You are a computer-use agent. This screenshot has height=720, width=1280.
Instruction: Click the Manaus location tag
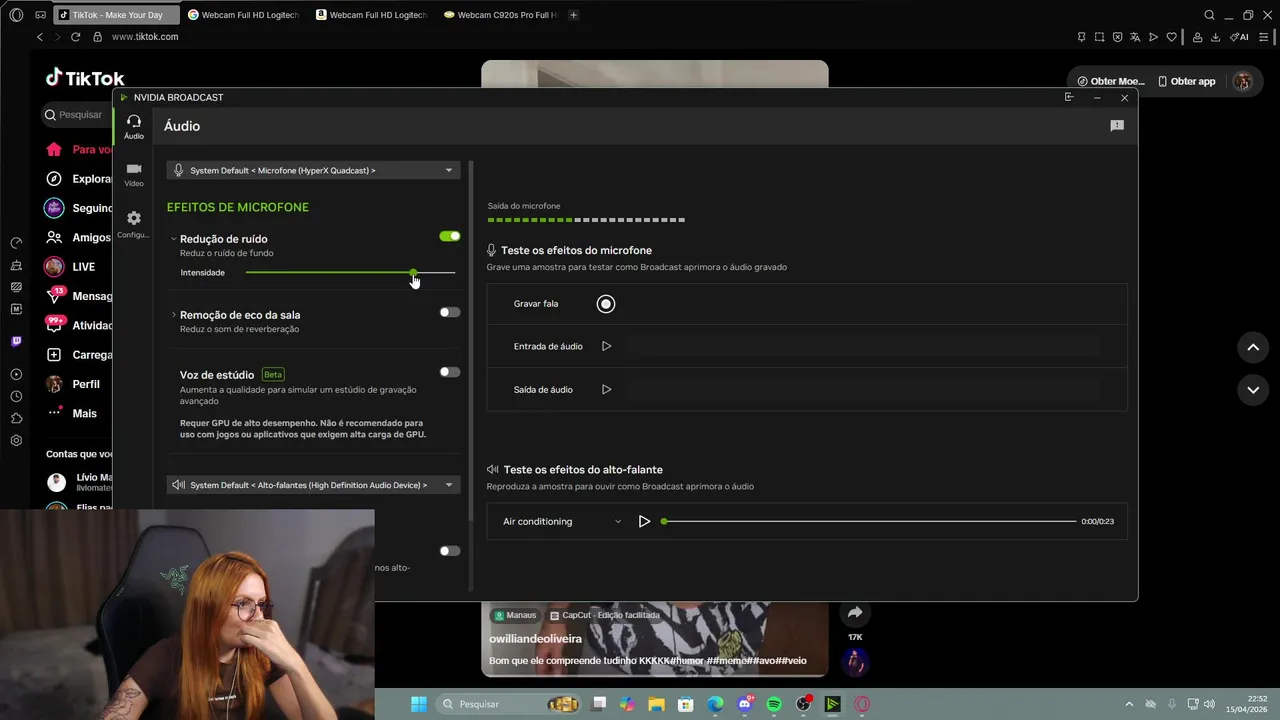514,615
